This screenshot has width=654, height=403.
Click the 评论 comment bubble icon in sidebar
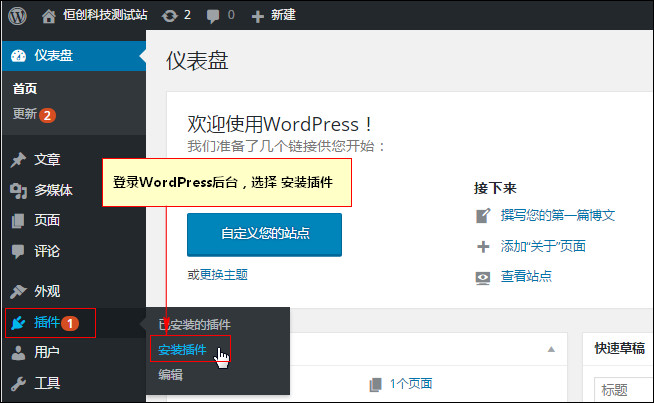pyautogui.click(x=18, y=252)
